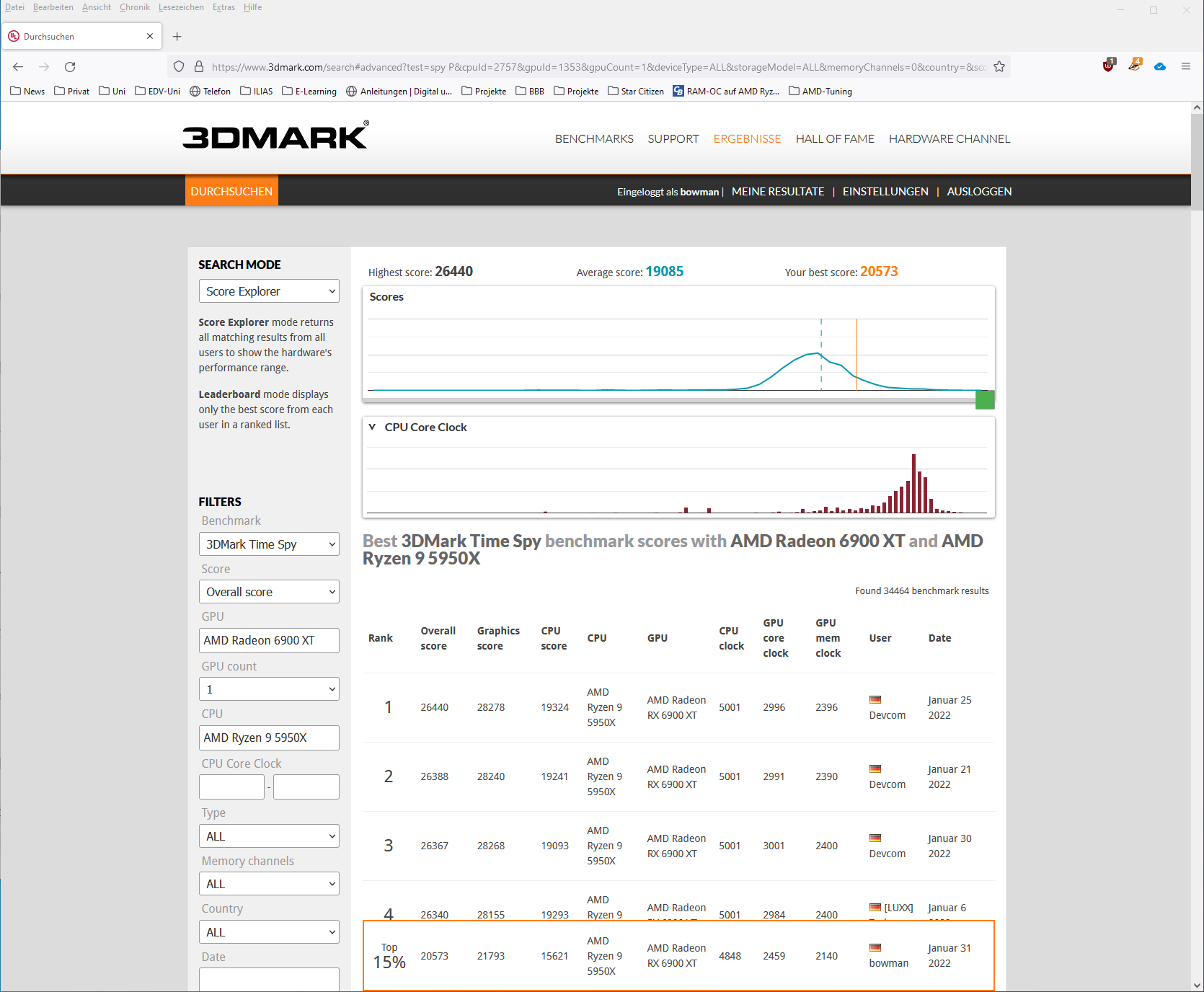The width and height of the screenshot is (1204, 992).
Task: Go back using browser back arrow
Action: coord(18,67)
